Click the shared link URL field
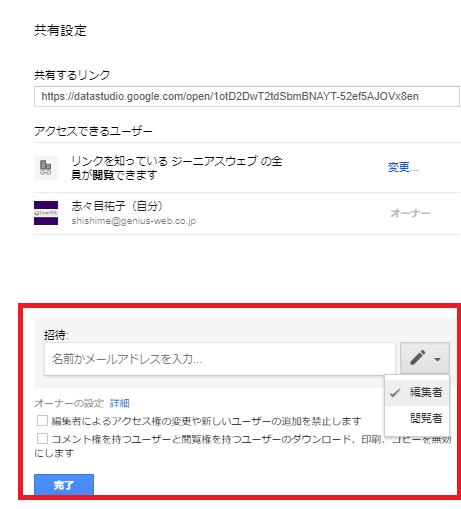 click(x=247, y=96)
